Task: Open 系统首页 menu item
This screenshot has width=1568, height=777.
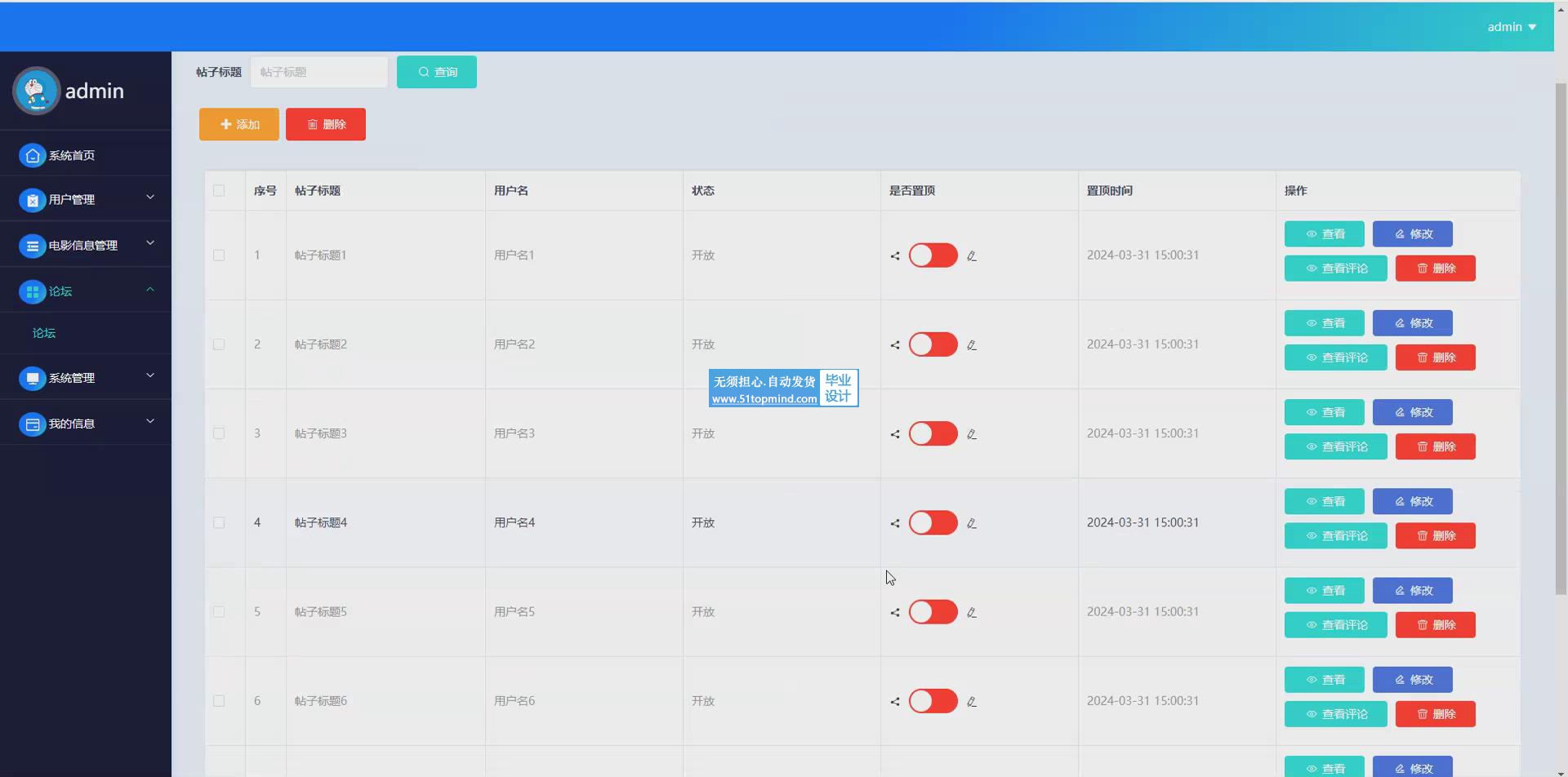Action: click(x=86, y=155)
